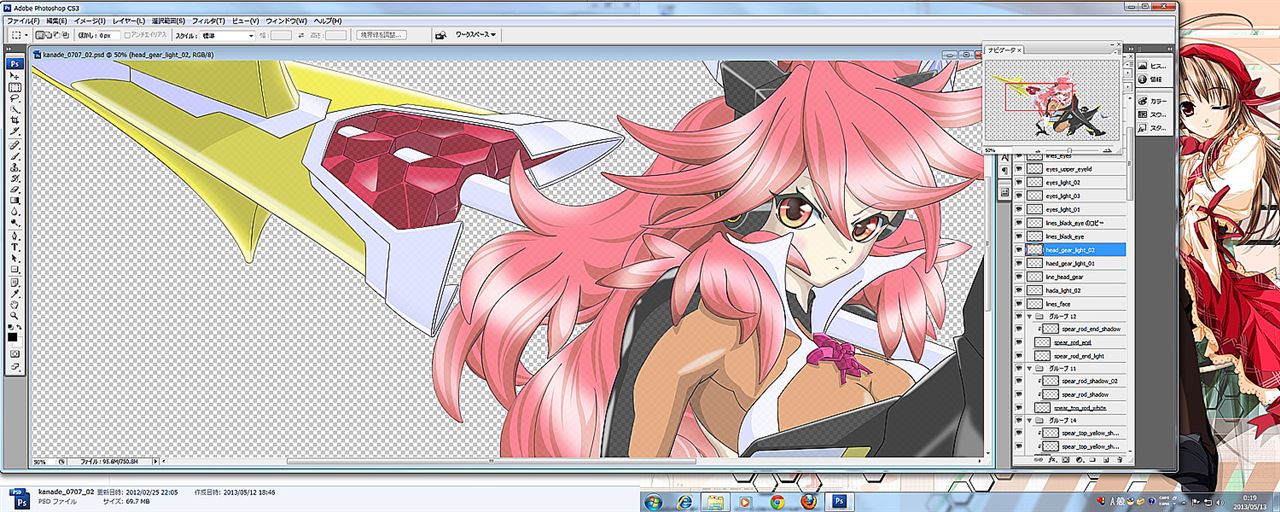Hide the eyes_upper_eyelid layer
1280x512 pixels.
(1019, 170)
